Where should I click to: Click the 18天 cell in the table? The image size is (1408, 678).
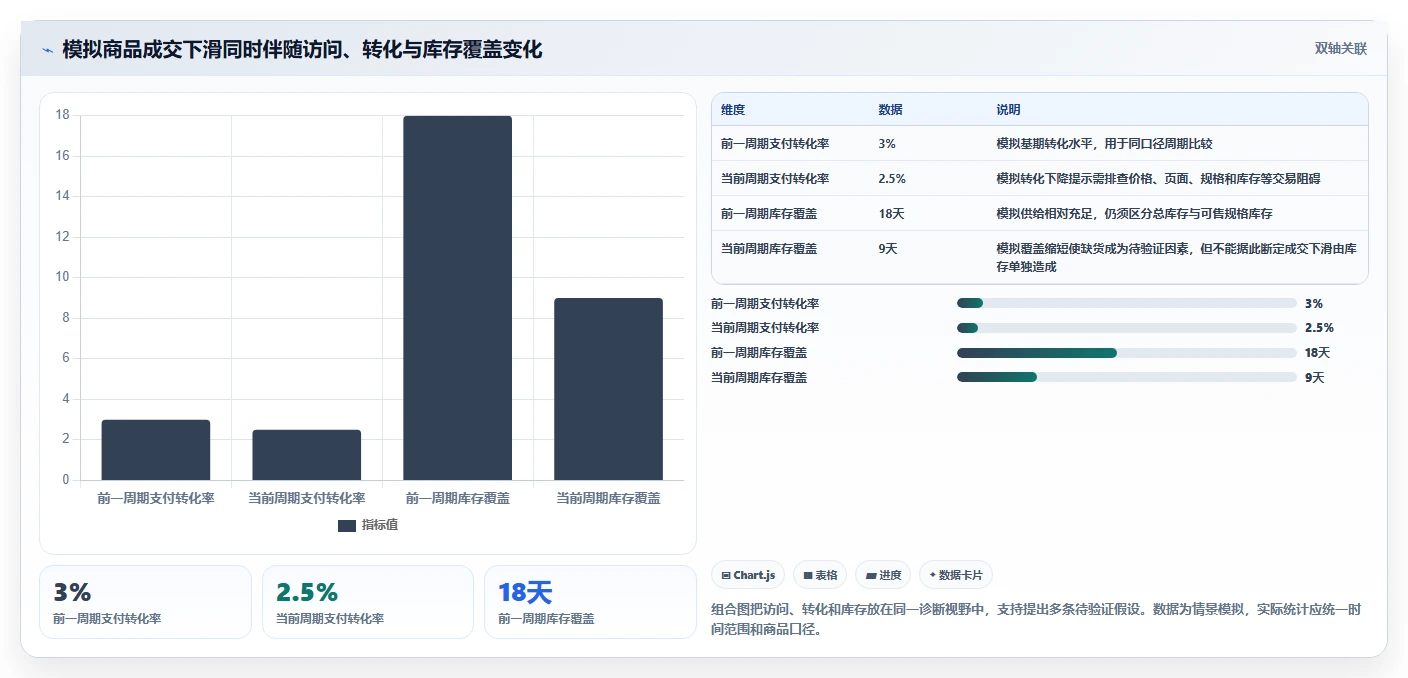pyautogui.click(x=891, y=214)
